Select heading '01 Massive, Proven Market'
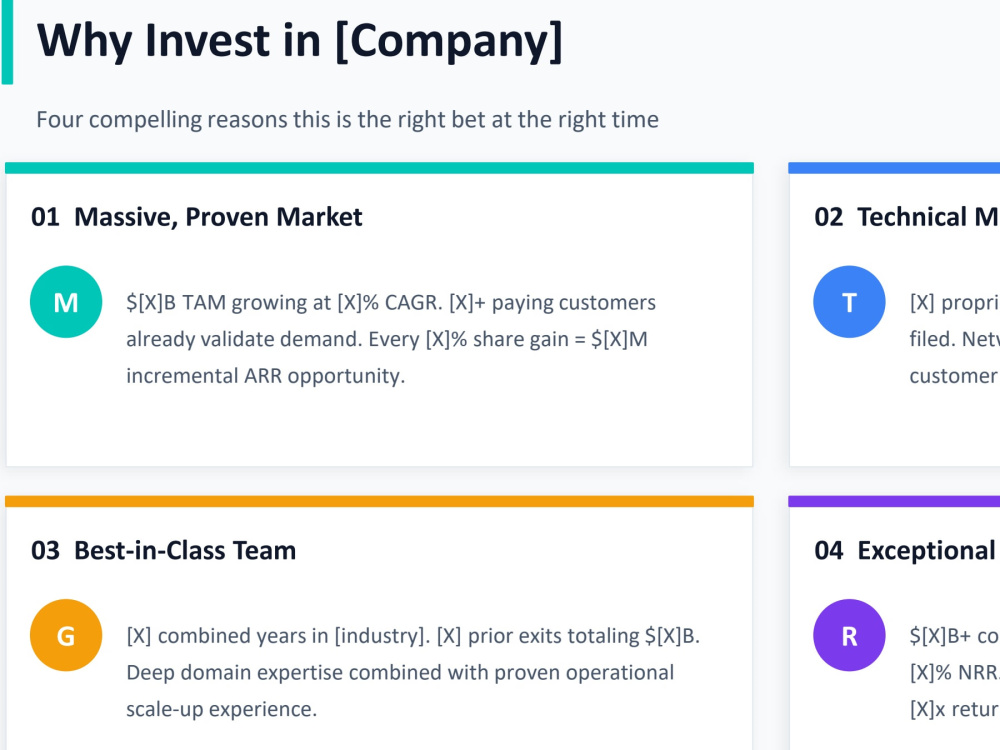 coord(196,217)
